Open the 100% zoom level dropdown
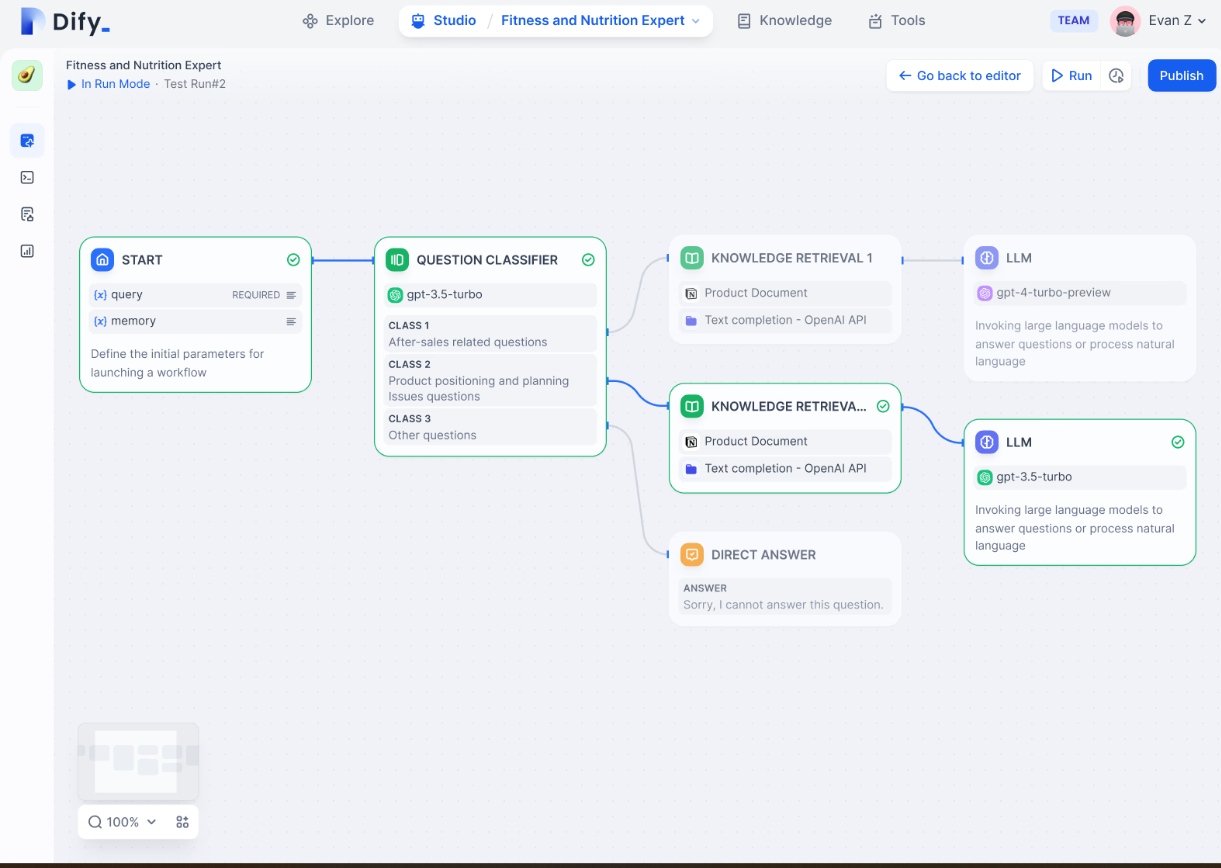Viewport: 1221px width, 868px height. click(x=123, y=822)
